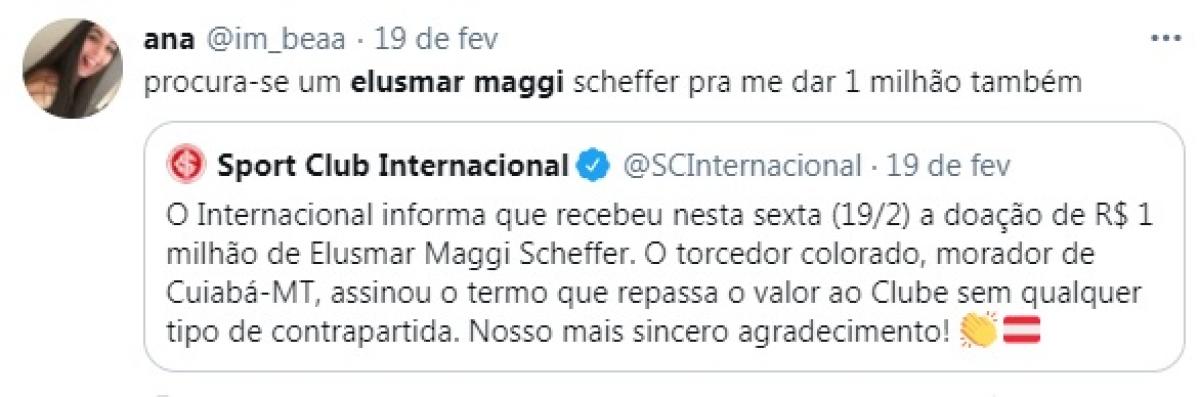Open quoted tweet via its 19 de fev date
This screenshot has width=1200, height=397.
[x=948, y=164]
